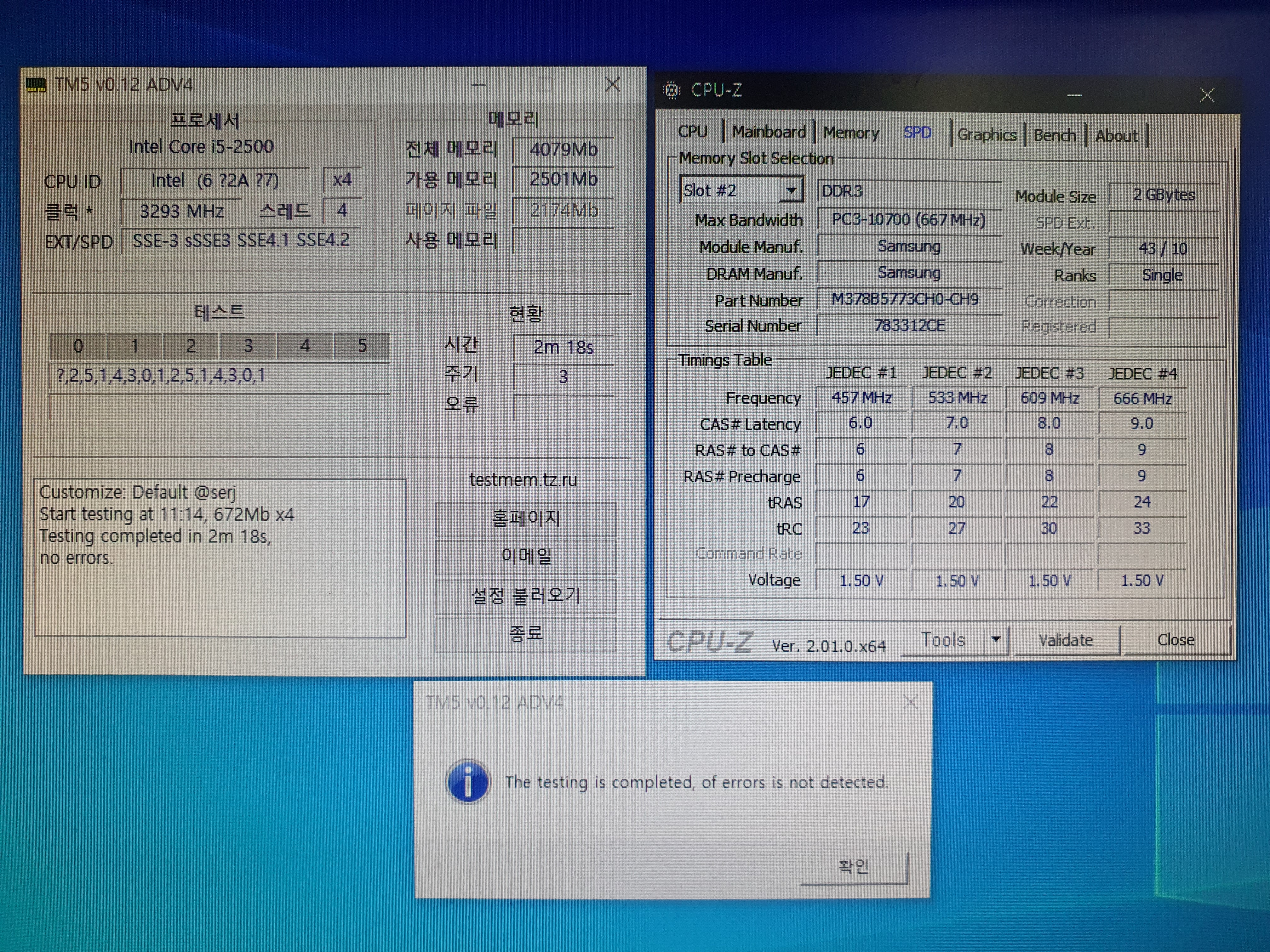Click the 2m 18s elapsed time field
Screen dimensions: 1270x952
(x=563, y=348)
